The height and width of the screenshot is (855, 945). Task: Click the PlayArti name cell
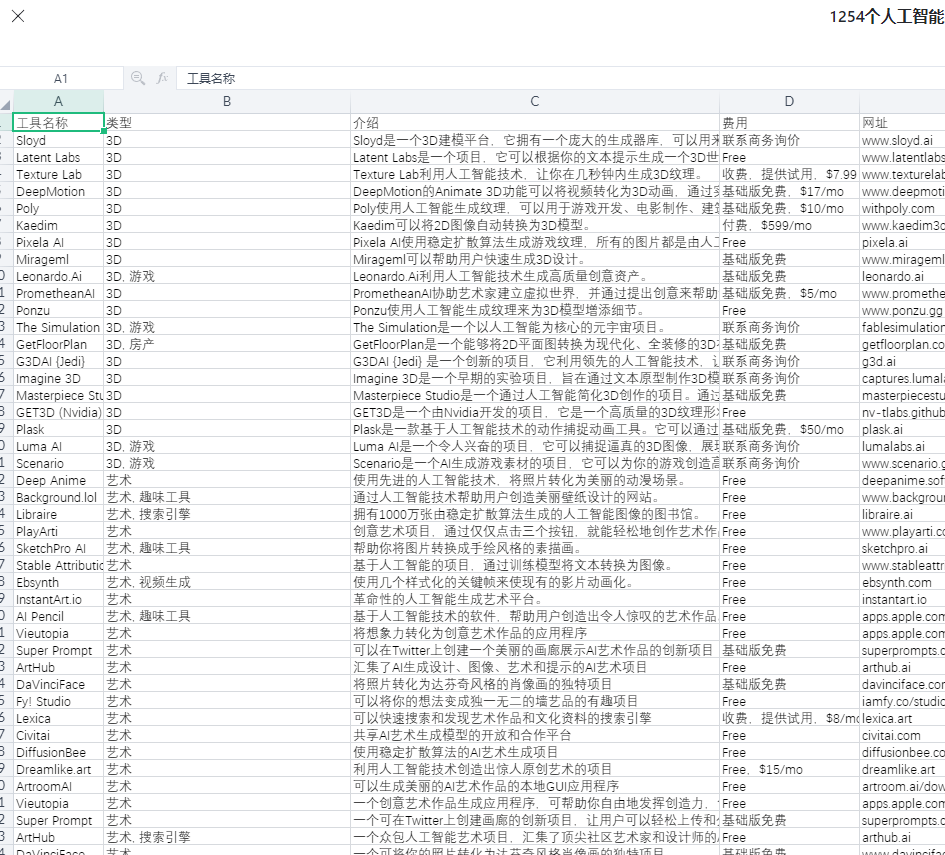(x=58, y=531)
